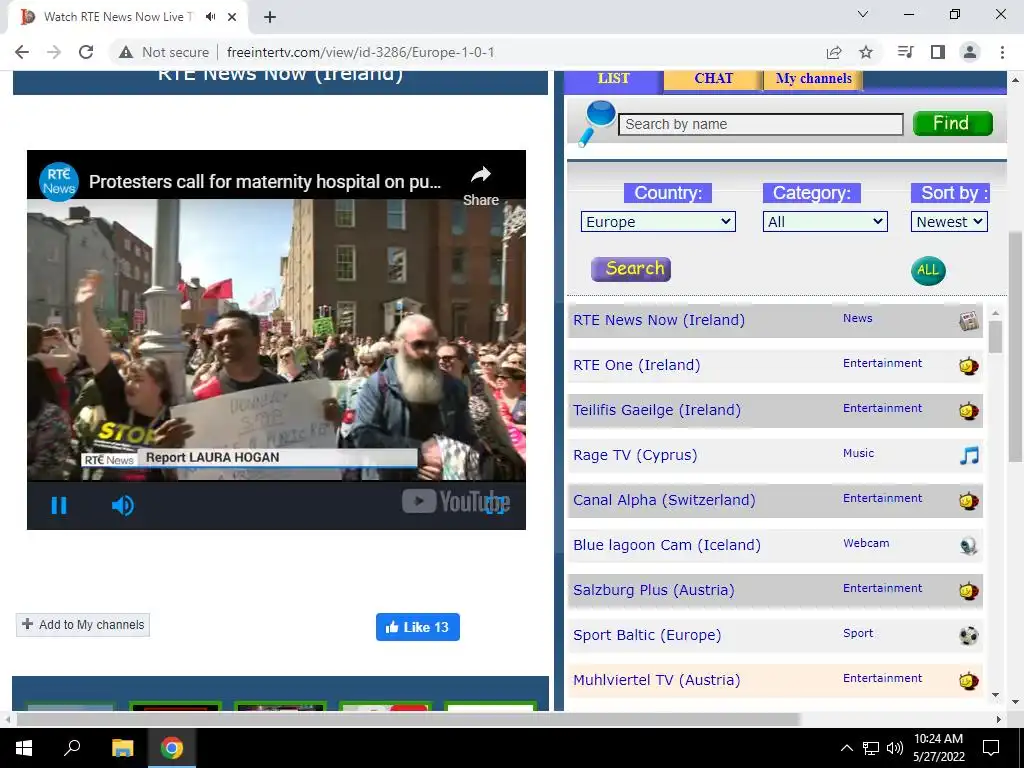Open RTE One (Ireland) channel
Screen dimensions: 1024x768
pyautogui.click(x=637, y=365)
